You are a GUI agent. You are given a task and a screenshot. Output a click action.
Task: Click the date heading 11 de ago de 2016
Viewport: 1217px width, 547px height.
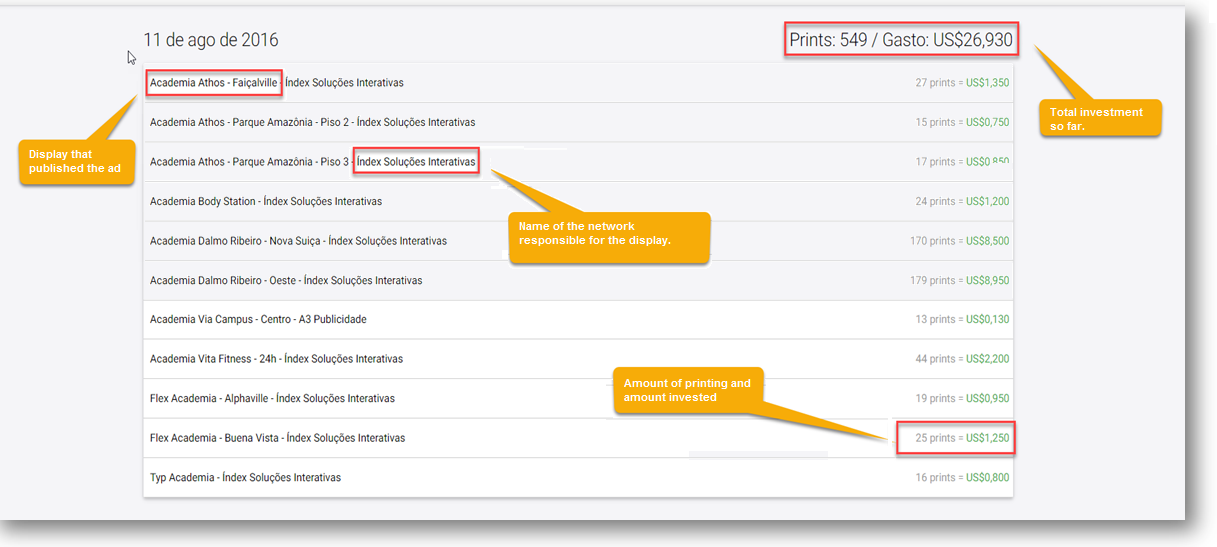click(x=211, y=40)
